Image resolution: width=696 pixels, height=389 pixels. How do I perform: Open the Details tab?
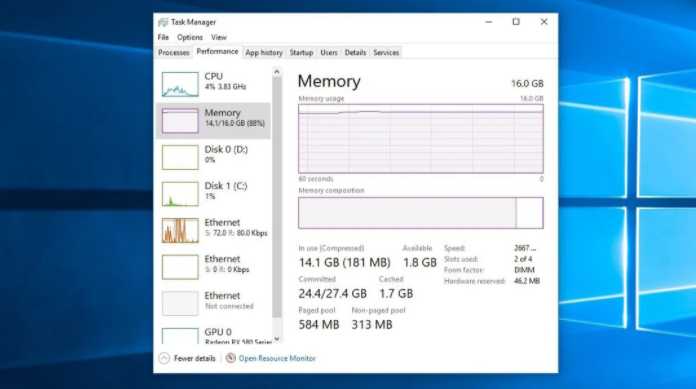point(356,52)
